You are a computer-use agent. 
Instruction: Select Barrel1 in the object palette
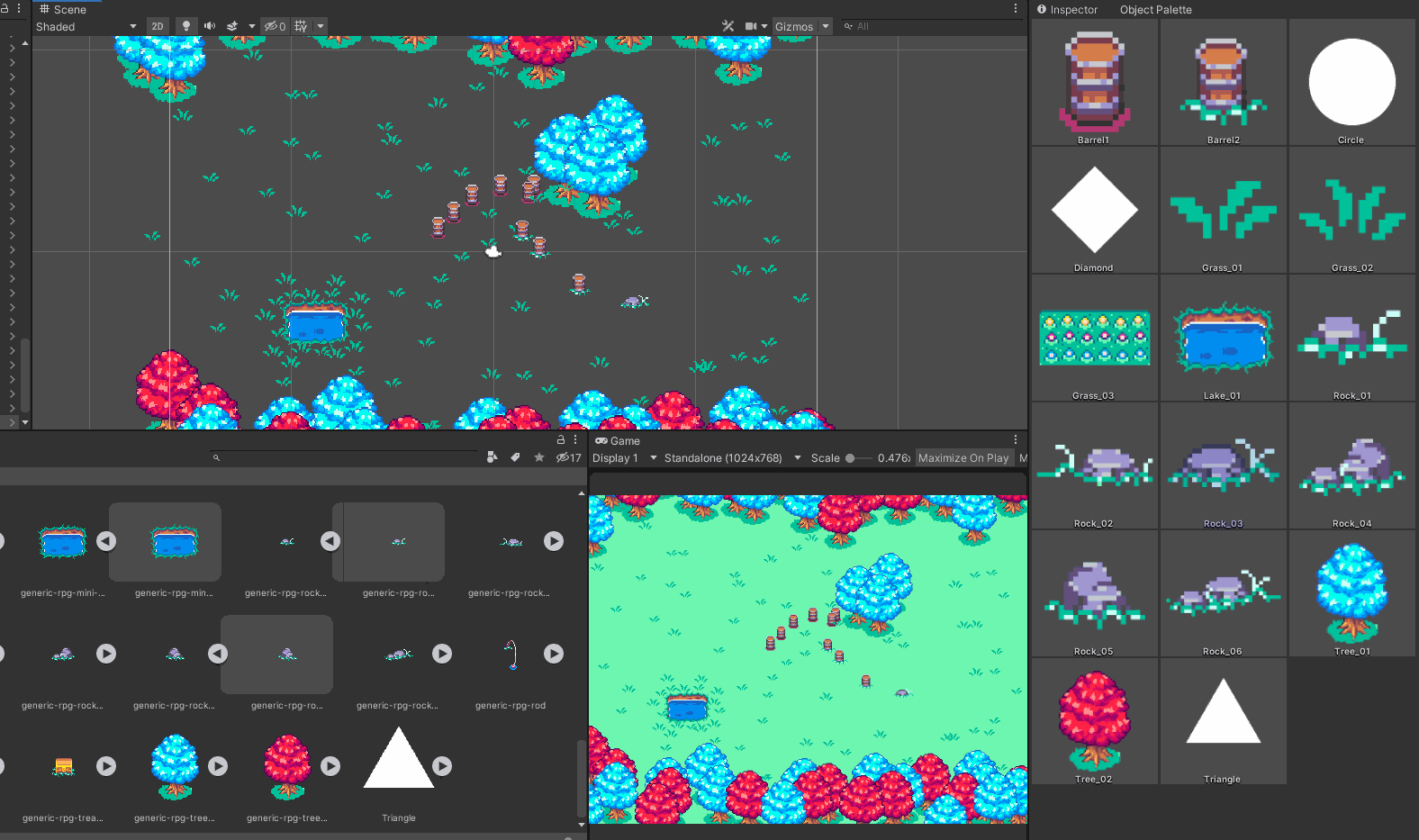1094,83
